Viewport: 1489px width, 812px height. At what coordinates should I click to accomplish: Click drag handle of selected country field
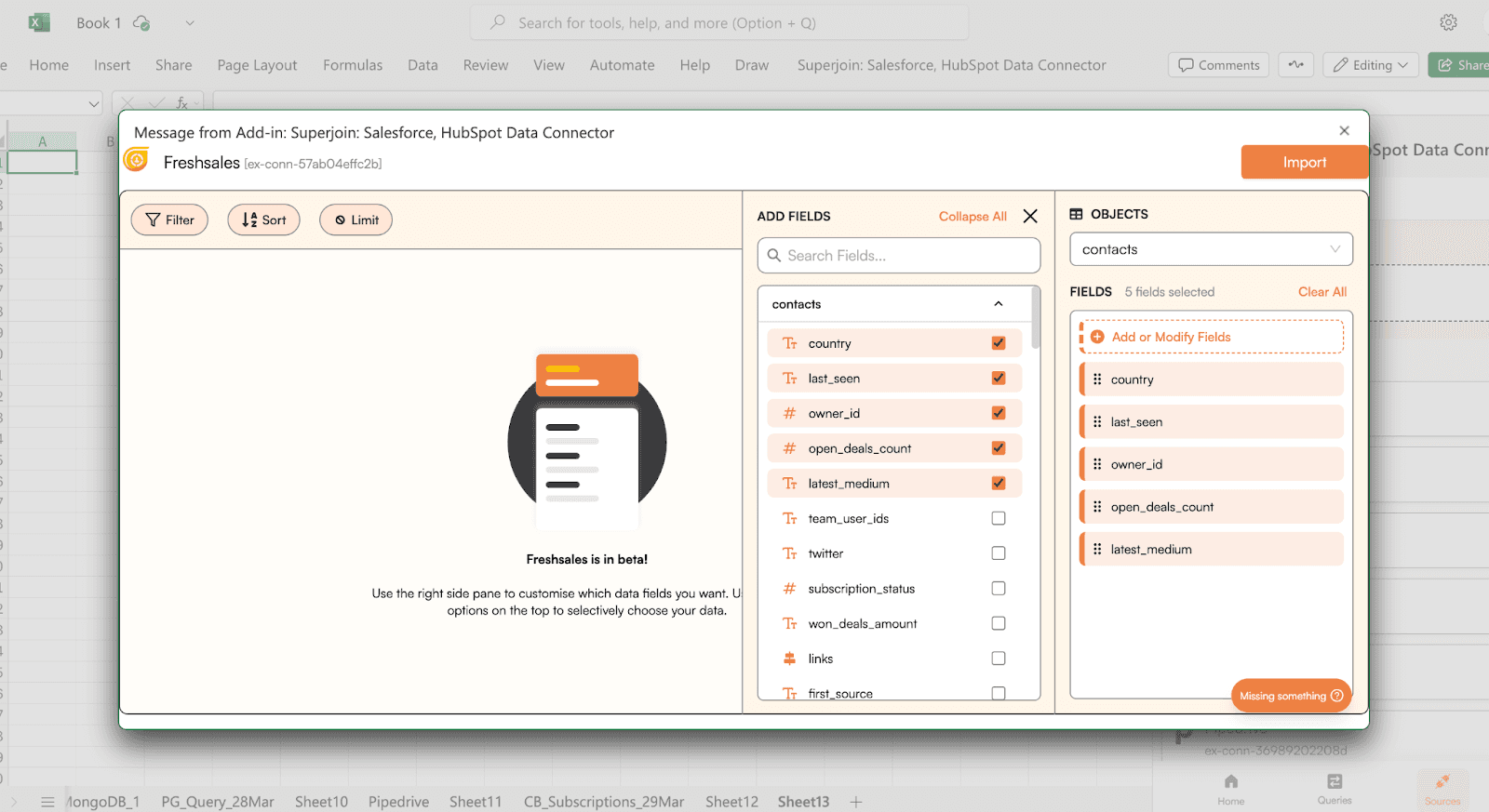click(1097, 379)
